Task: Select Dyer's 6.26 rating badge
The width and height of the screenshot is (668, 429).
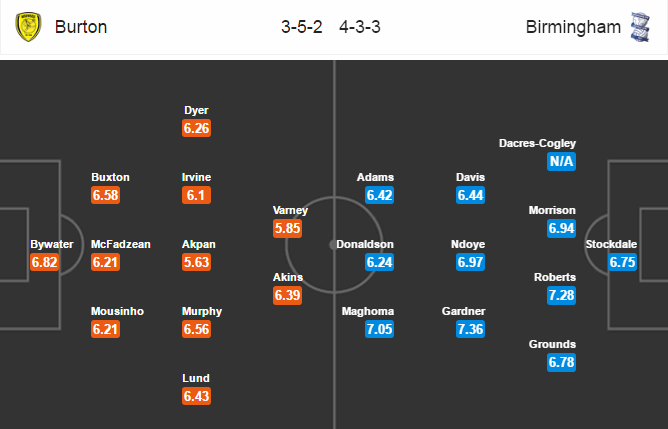Action: coord(196,128)
